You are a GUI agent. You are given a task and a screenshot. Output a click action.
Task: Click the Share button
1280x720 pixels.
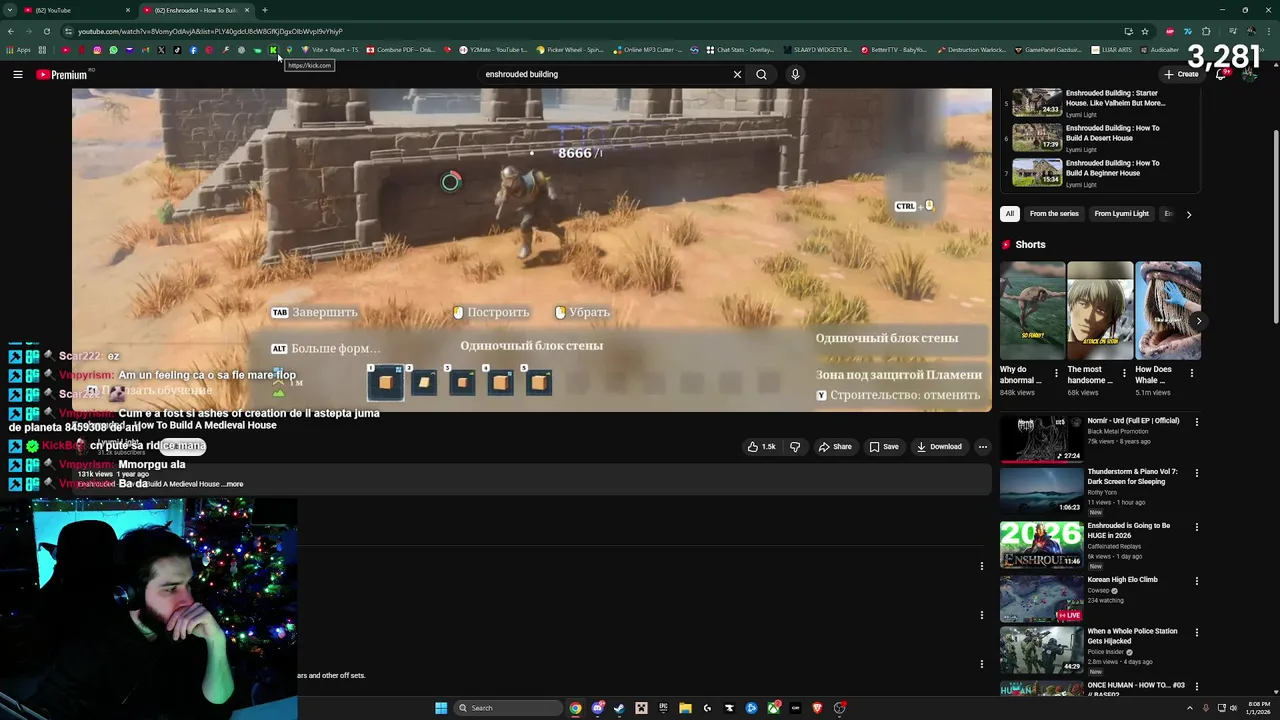click(835, 447)
